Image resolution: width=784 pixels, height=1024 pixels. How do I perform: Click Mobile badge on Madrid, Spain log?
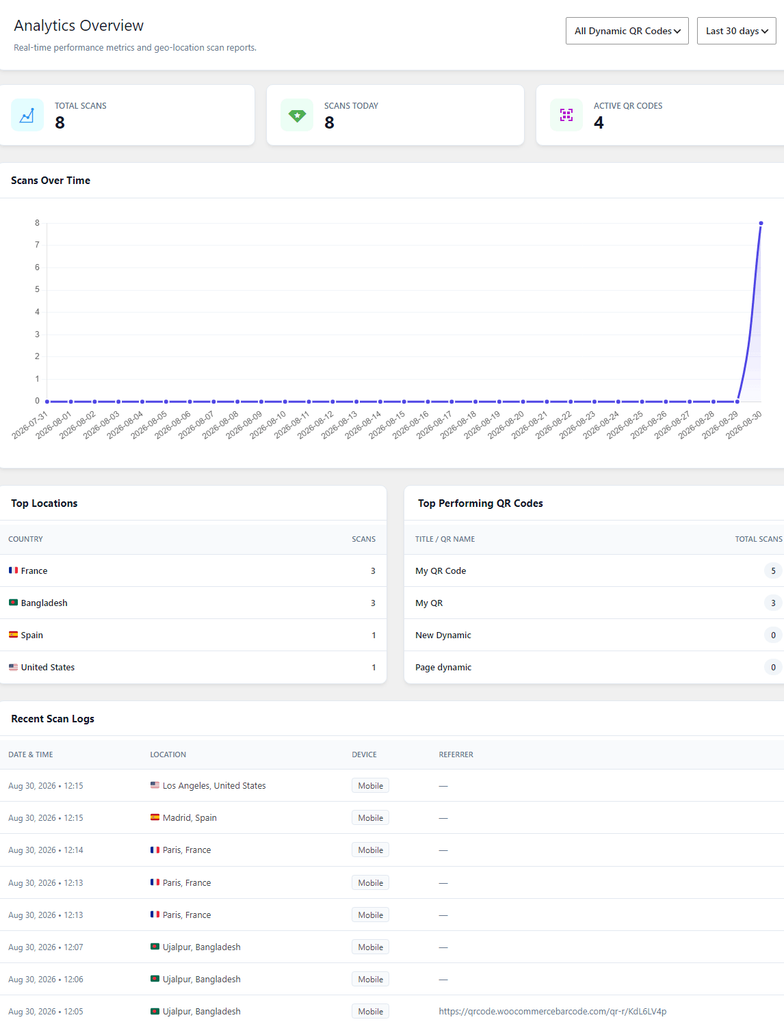370,818
